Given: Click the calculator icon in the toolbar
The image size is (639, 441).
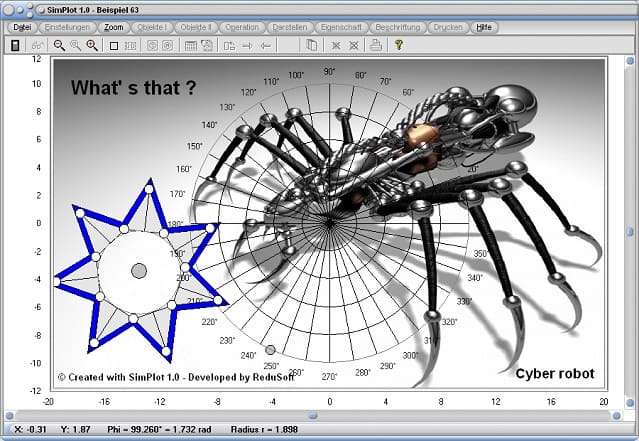Looking at the screenshot, I should click(15, 45).
